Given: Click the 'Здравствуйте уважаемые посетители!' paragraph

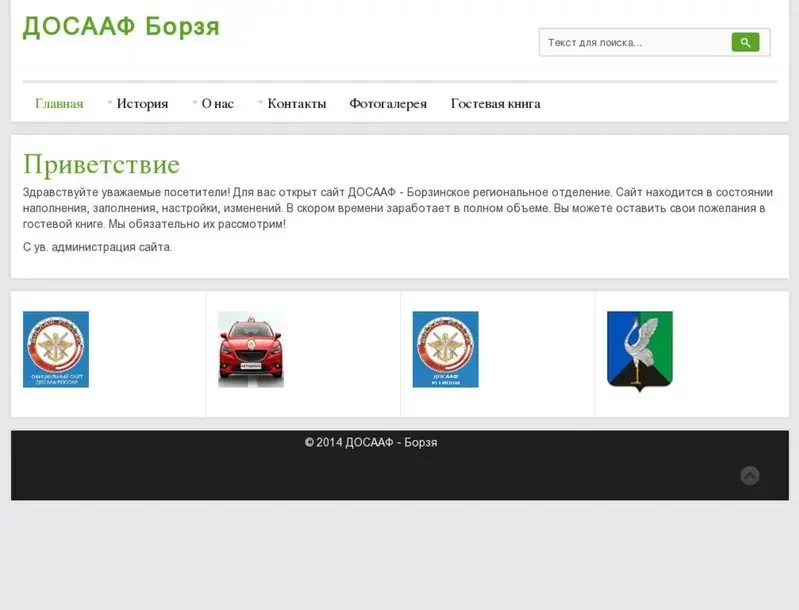Looking at the screenshot, I should coord(398,208).
